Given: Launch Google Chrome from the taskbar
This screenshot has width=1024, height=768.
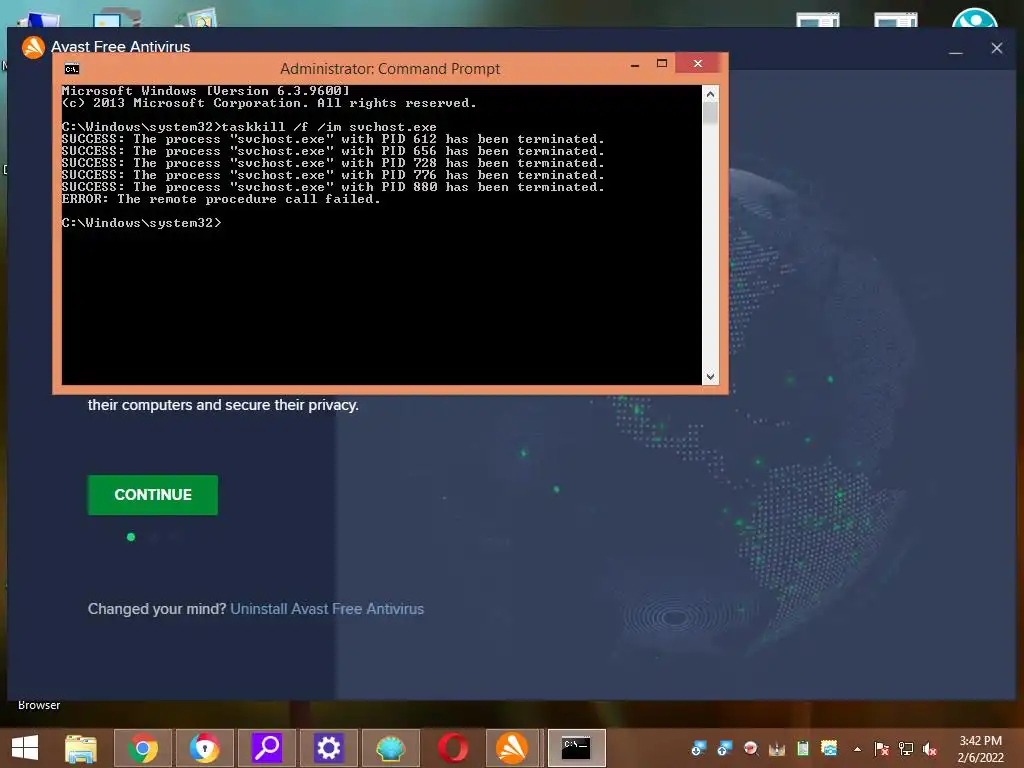Looking at the screenshot, I should (143, 748).
